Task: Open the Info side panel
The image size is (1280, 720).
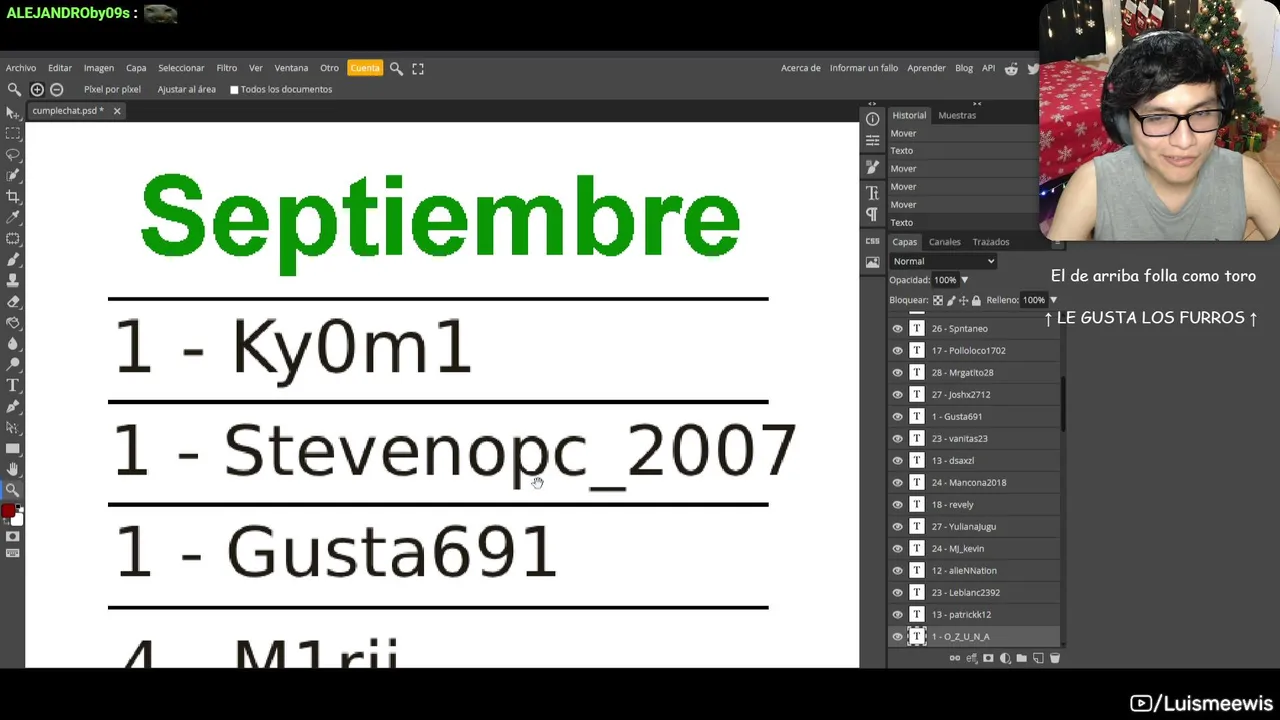Action: coord(872,119)
